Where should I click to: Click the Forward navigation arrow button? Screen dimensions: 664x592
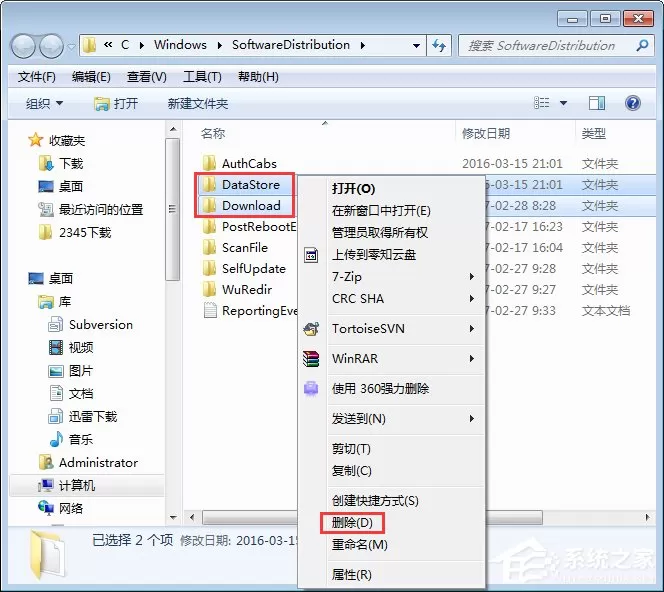point(51,45)
